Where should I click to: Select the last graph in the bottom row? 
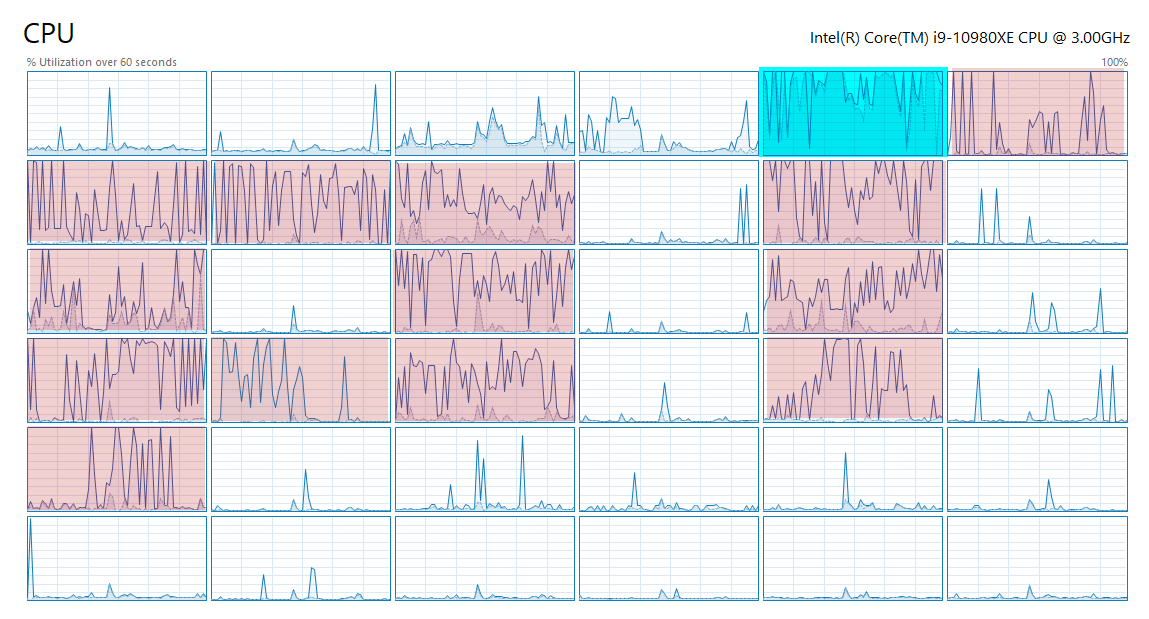pos(1038,558)
